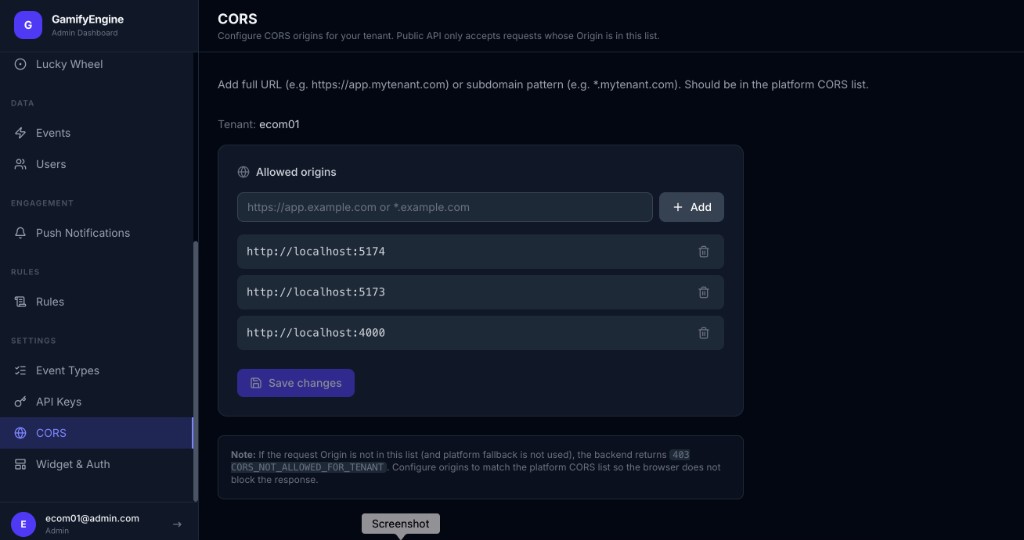Open Widget & Auth settings
This screenshot has width=1024, height=540.
tap(72, 465)
